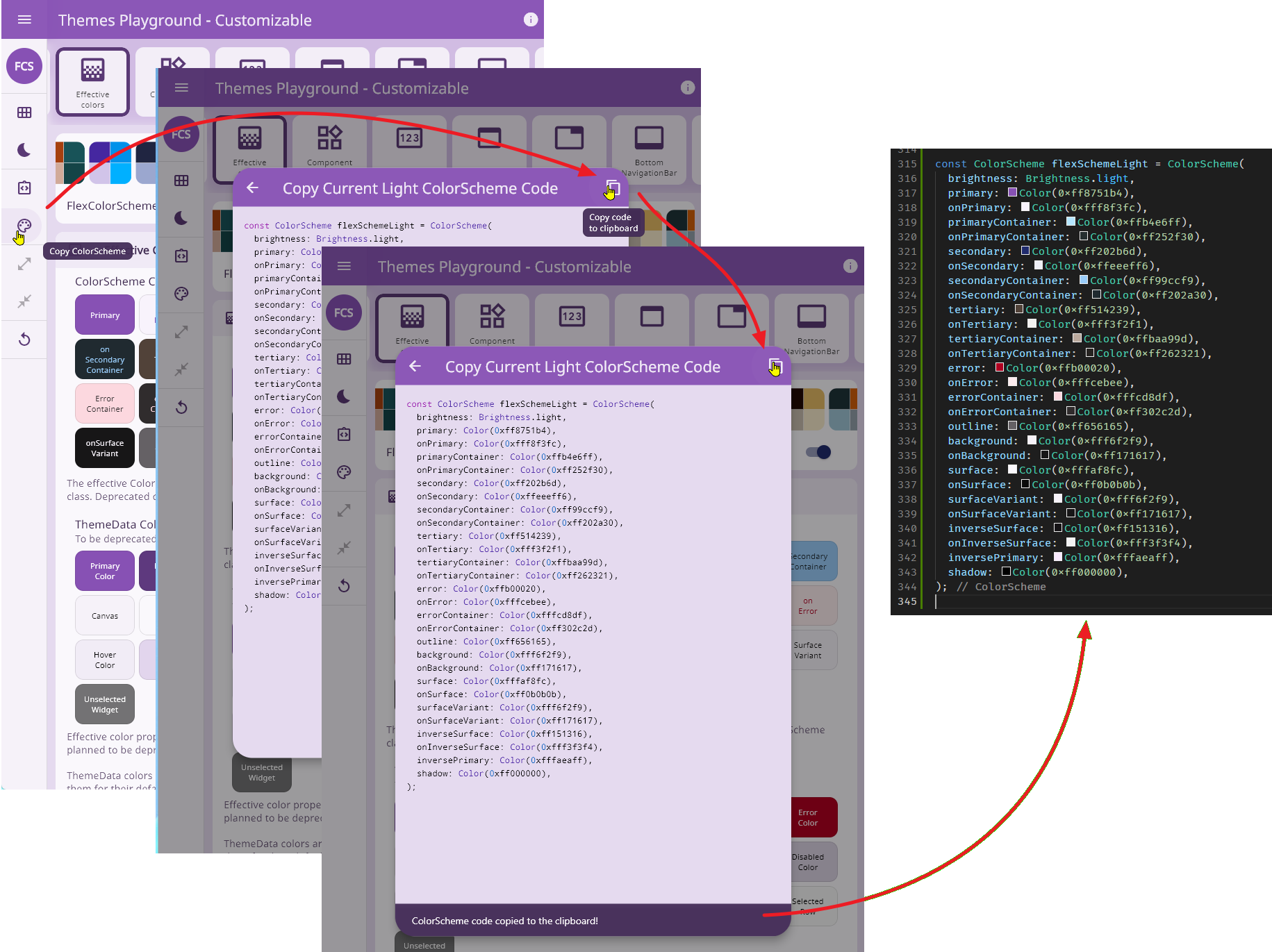Click primary color preview square on line 317
This screenshot has height=952, width=1272.
1012,192
